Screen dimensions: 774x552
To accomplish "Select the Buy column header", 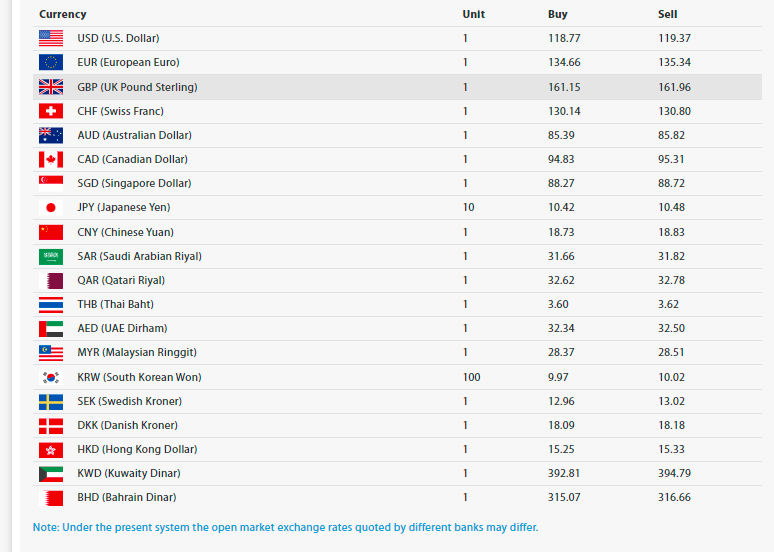I will point(558,14).
